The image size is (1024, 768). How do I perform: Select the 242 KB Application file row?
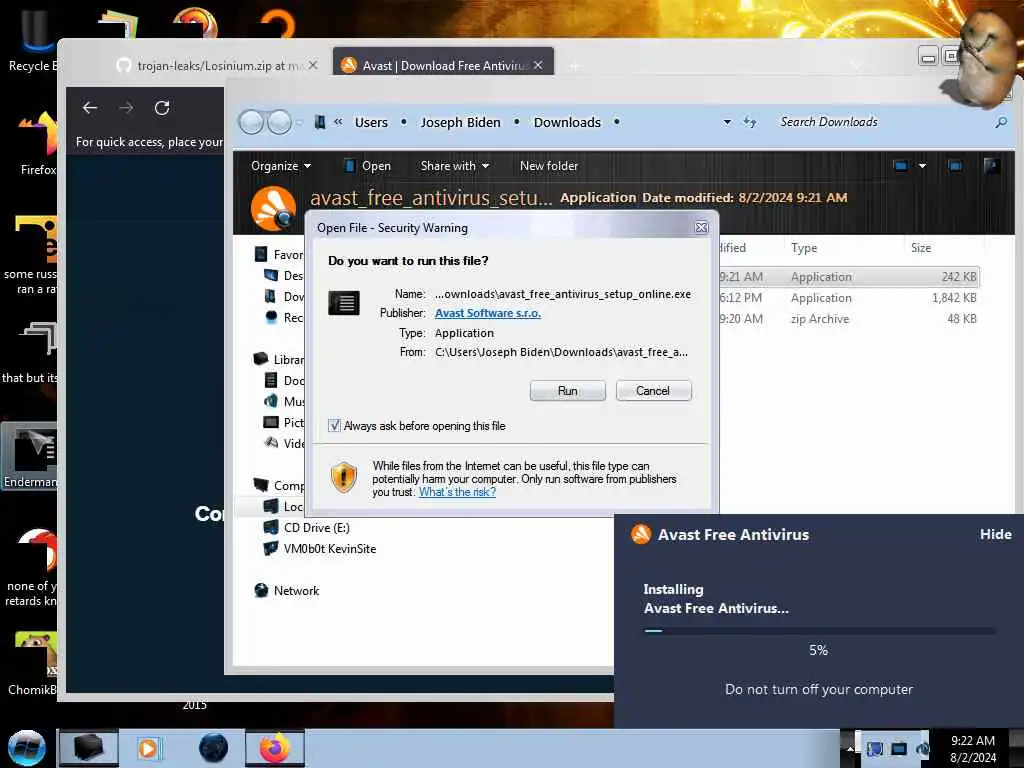(848, 277)
